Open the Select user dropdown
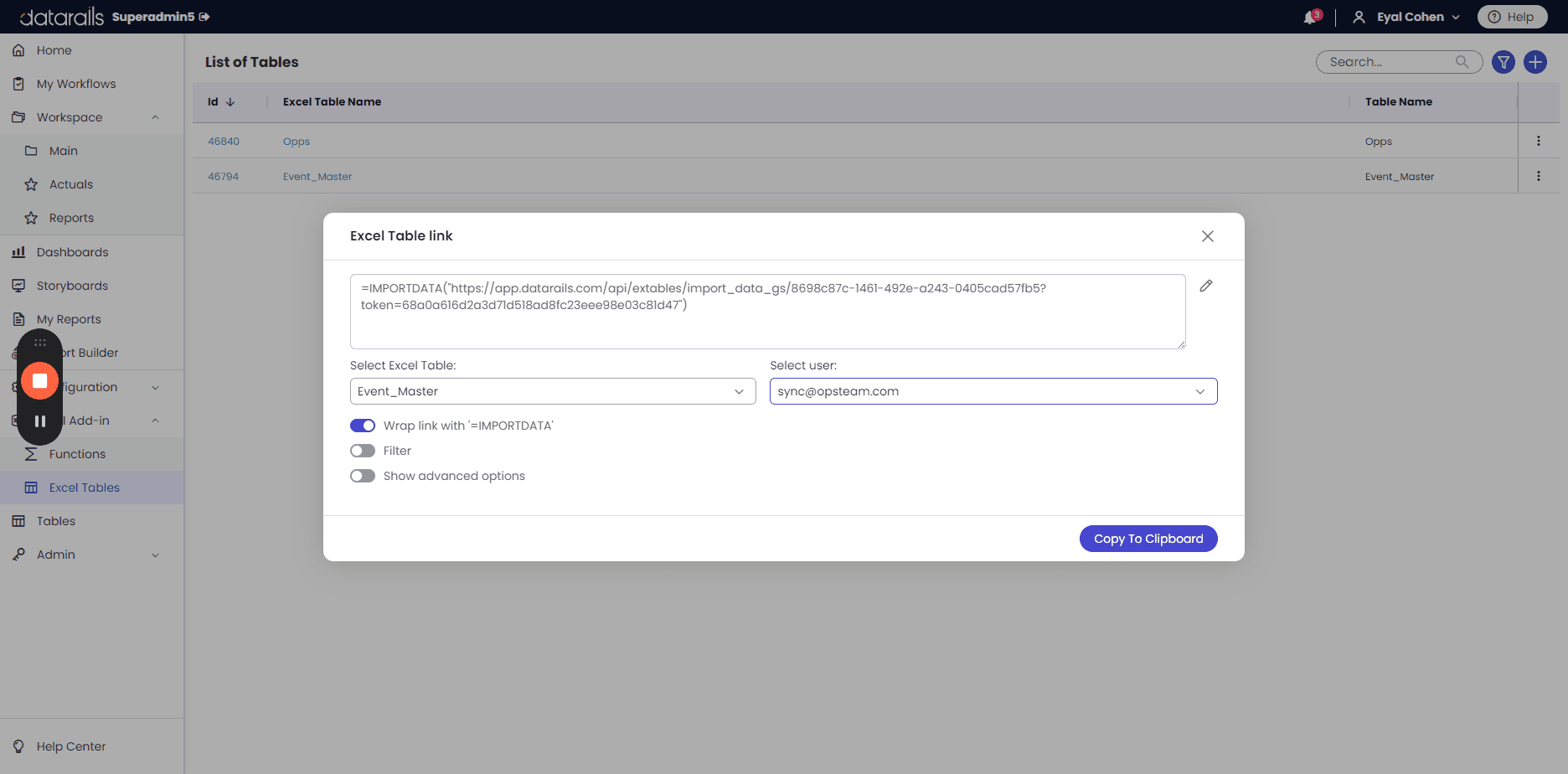This screenshot has width=1568, height=774. tap(993, 391)
